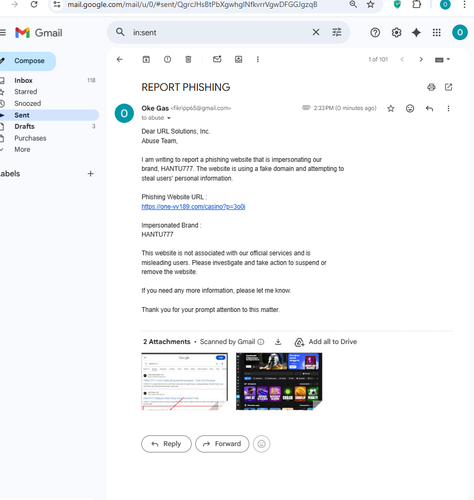Click Add all to Drive
The width and height of the screenshot is (474, 500).
point(326,342)
